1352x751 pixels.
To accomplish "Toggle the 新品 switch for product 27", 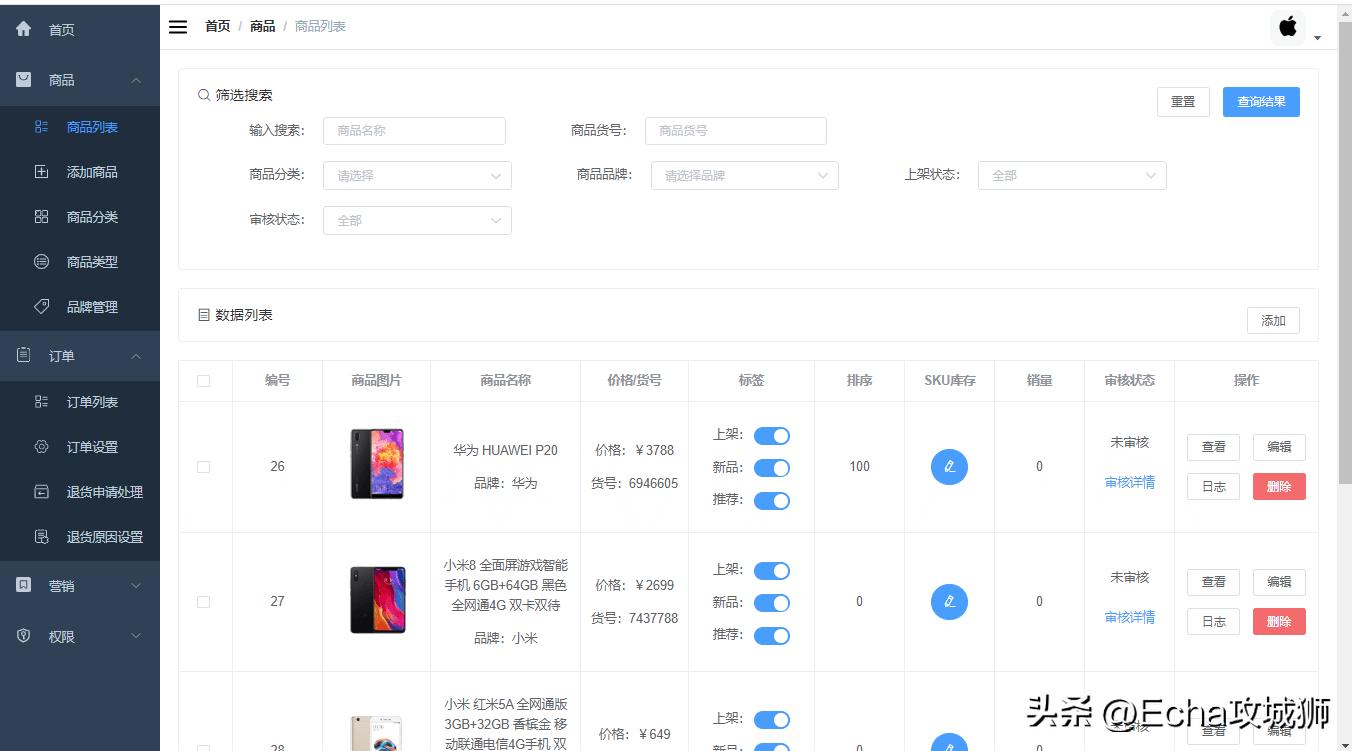I will [x=771, y=602].
